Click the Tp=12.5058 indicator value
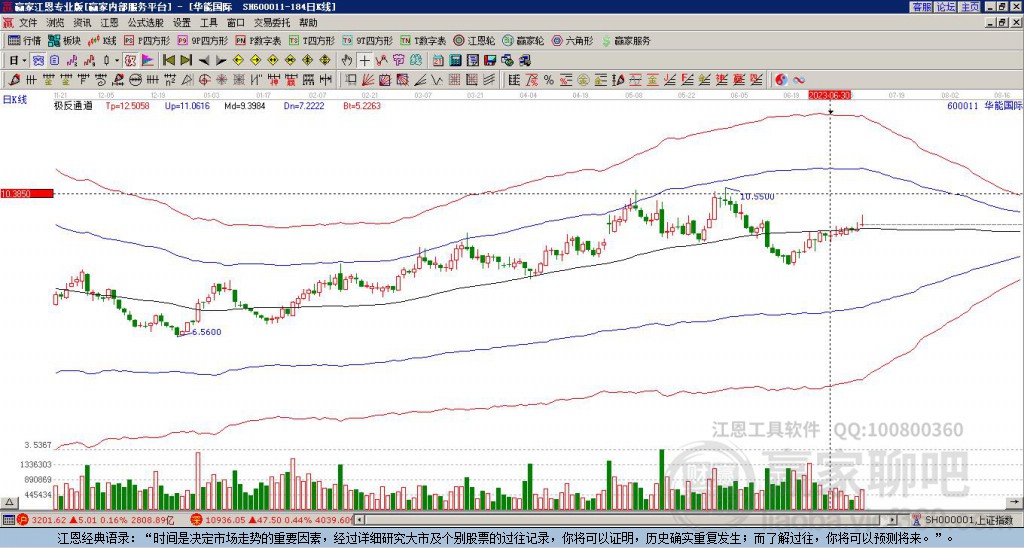This screenshot has height=548, width=1024. (127, 105)
